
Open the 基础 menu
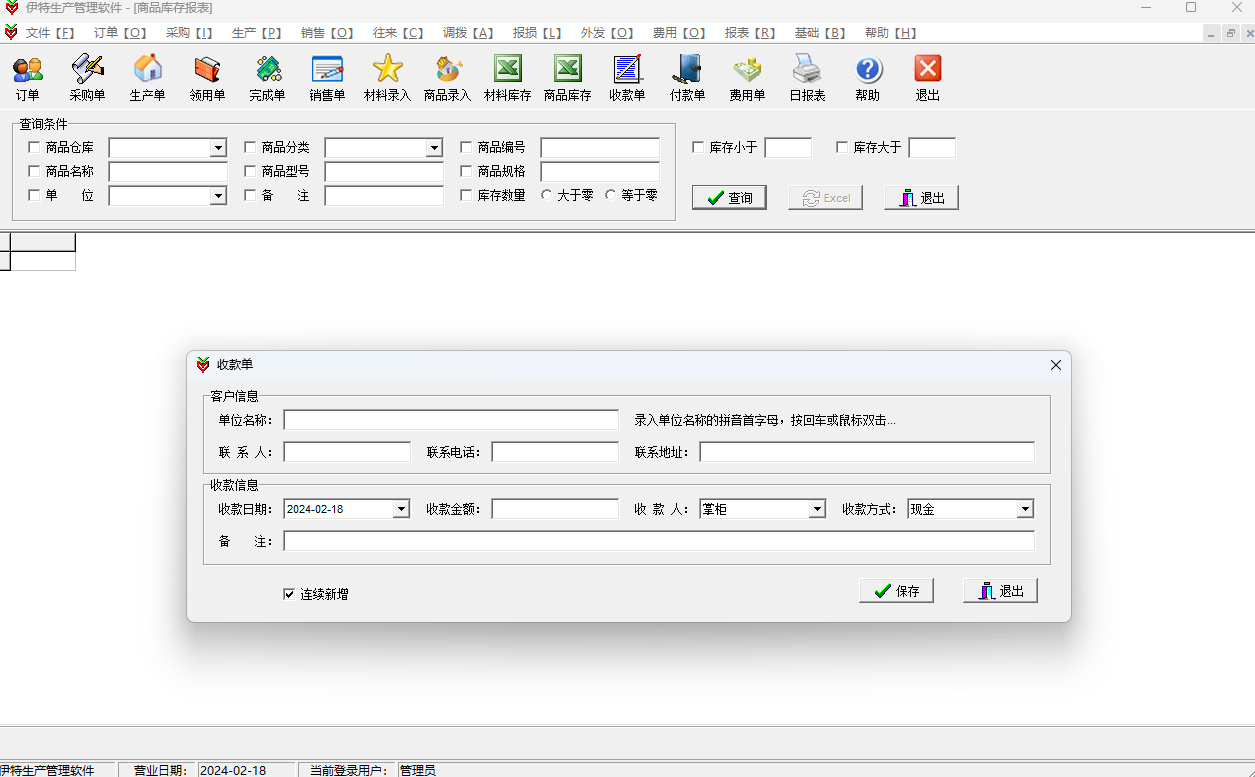820,33
